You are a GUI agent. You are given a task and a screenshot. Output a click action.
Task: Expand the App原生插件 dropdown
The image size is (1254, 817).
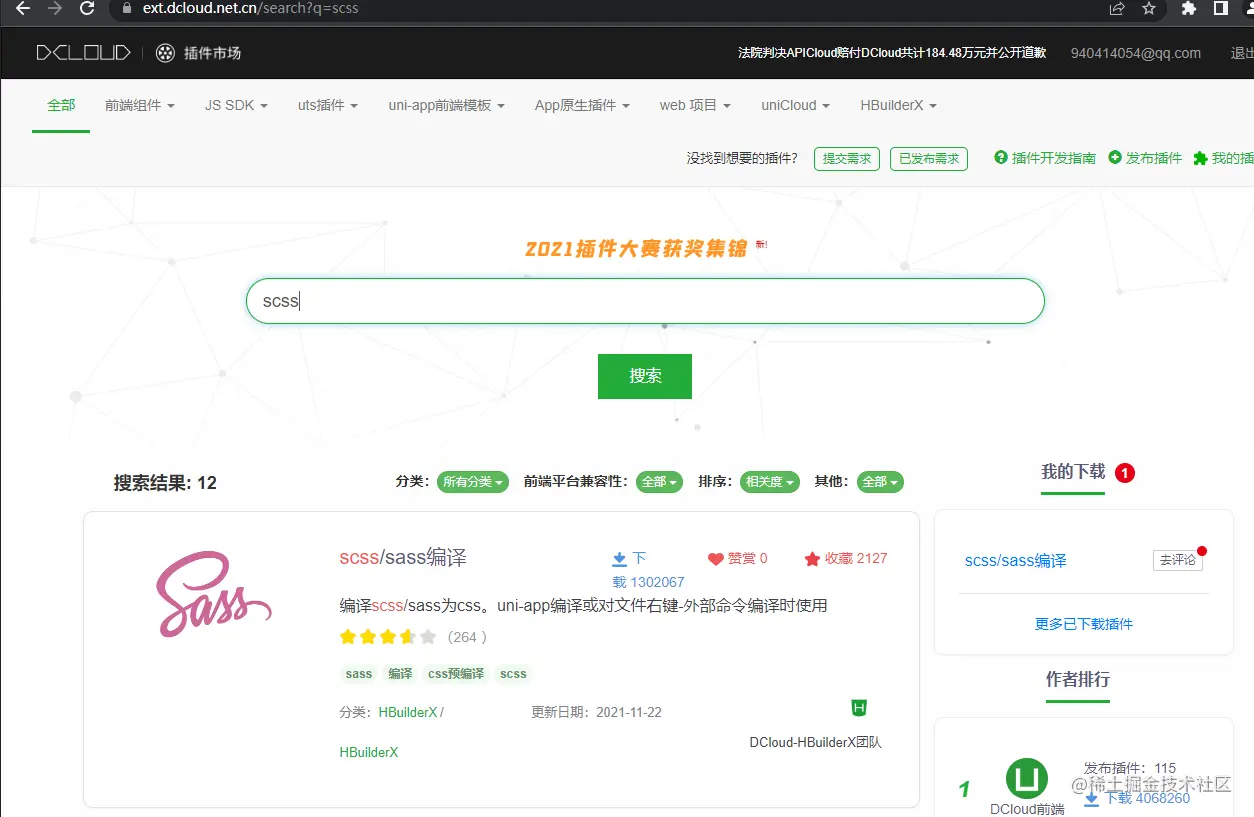(582, 105)
